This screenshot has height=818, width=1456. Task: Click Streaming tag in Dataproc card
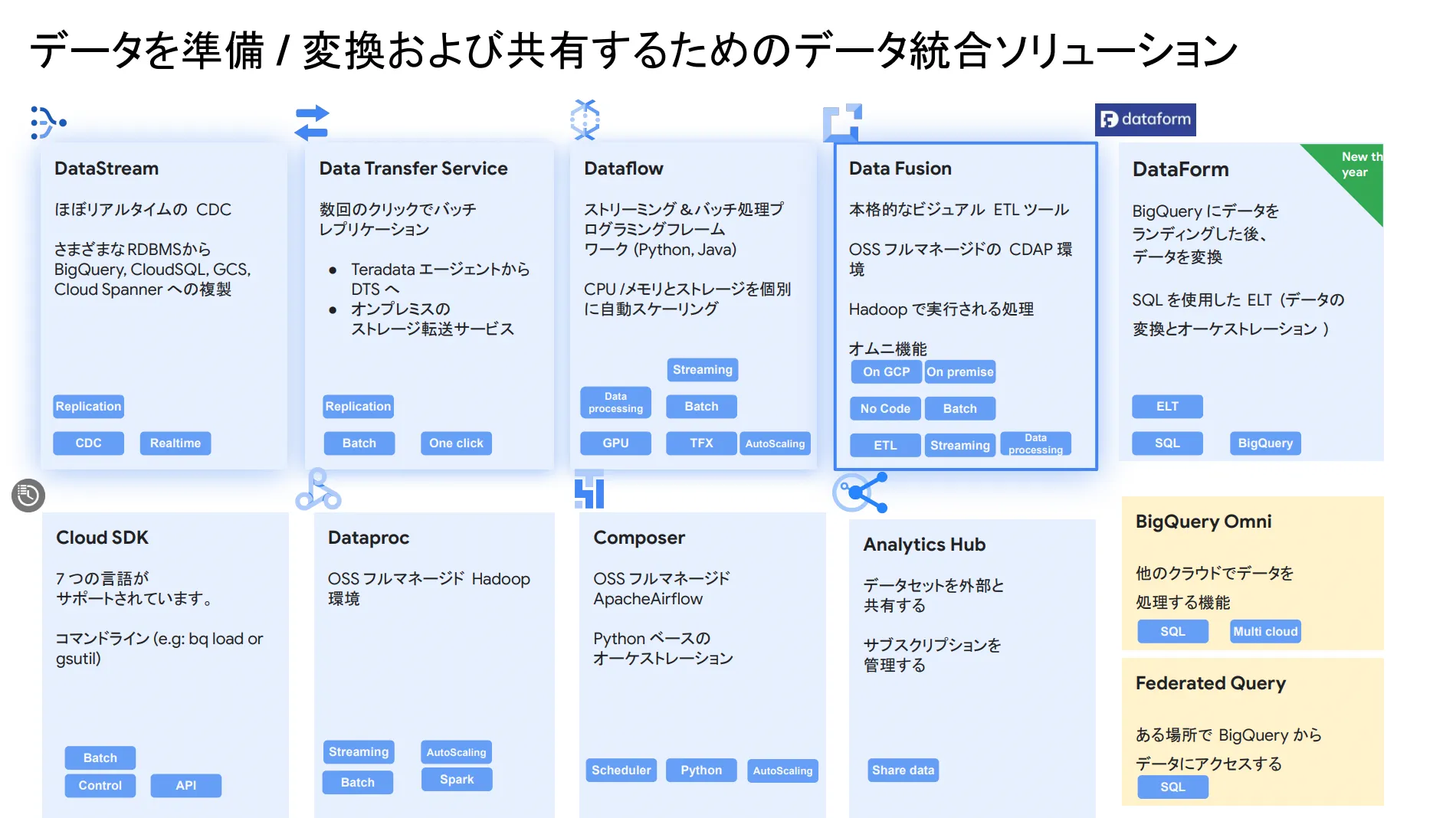tap(359, 751)
